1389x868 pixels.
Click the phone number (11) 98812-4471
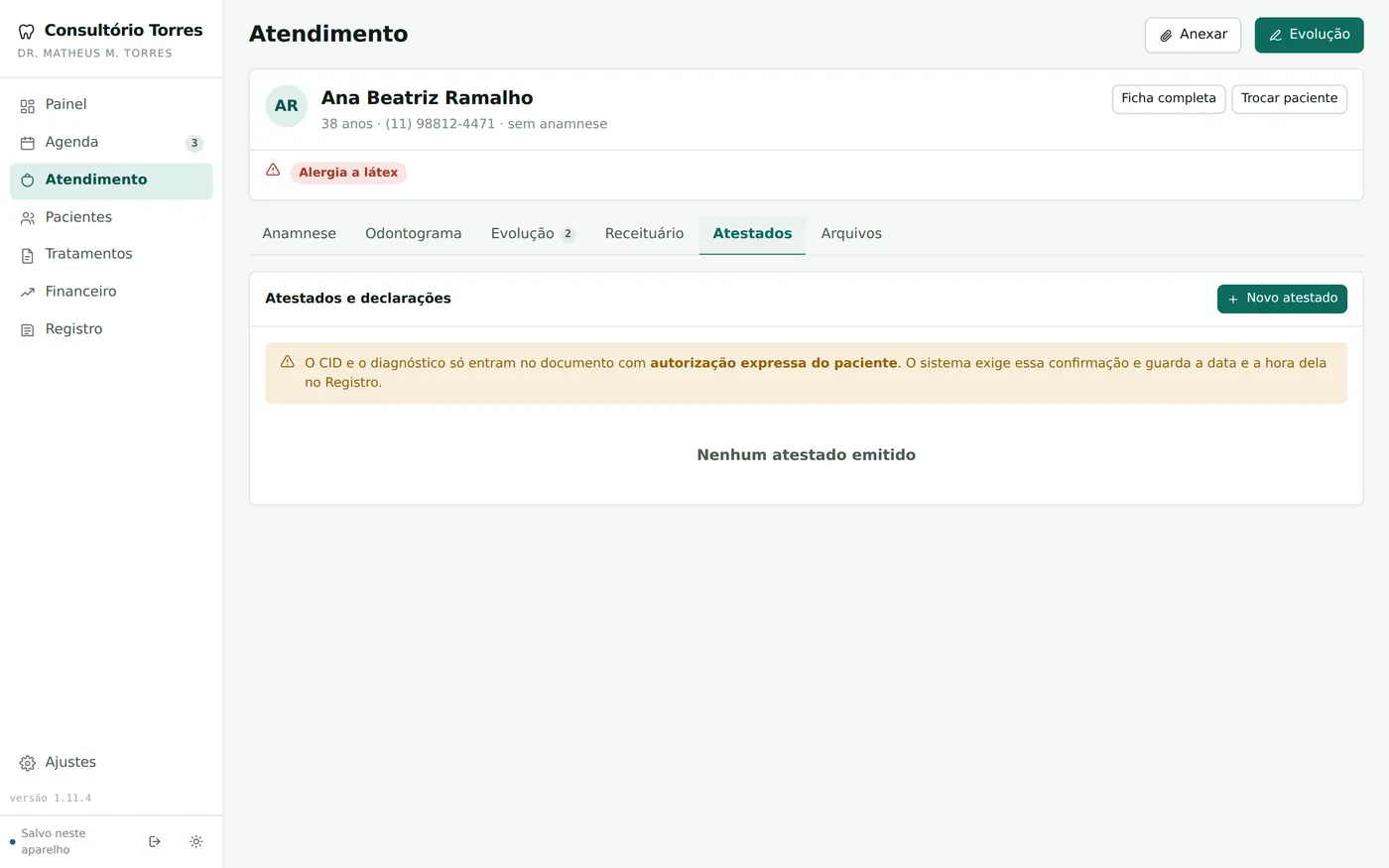coord(440,124)
